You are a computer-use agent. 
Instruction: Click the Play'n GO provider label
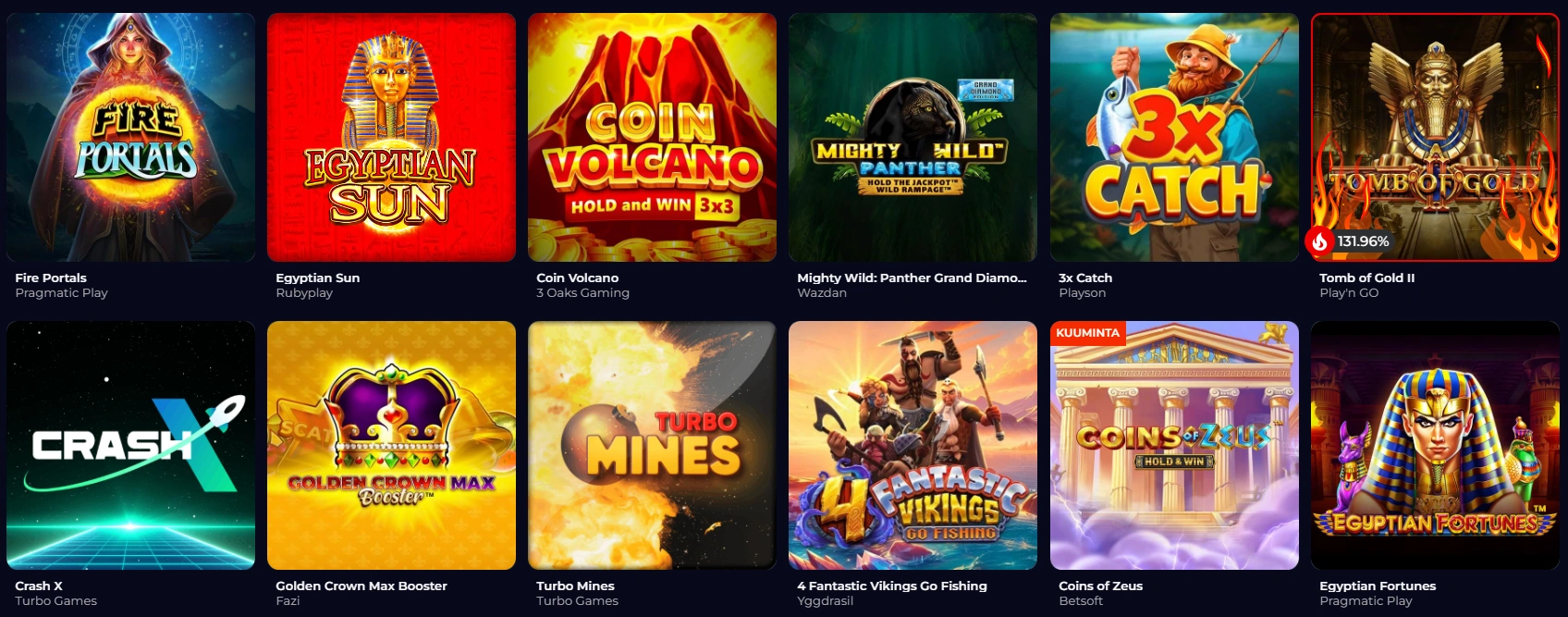pos(1349,293)
